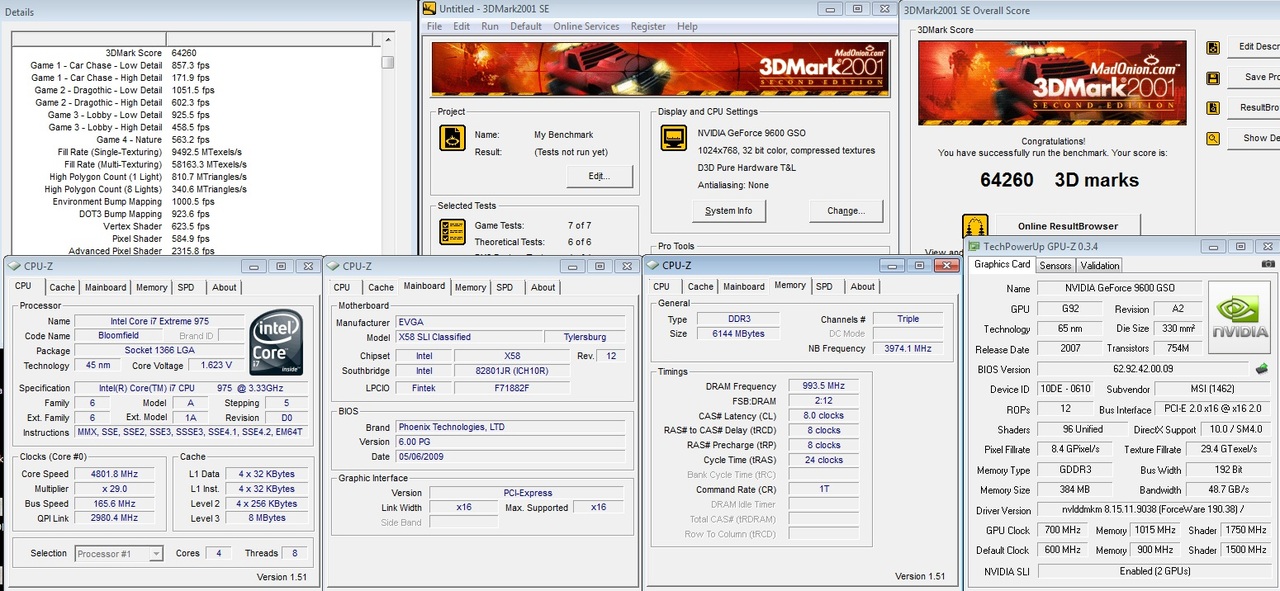1280x591 pixels.
Task: Open the Help menu in 3DMark2001
Action: coord(687,27)
